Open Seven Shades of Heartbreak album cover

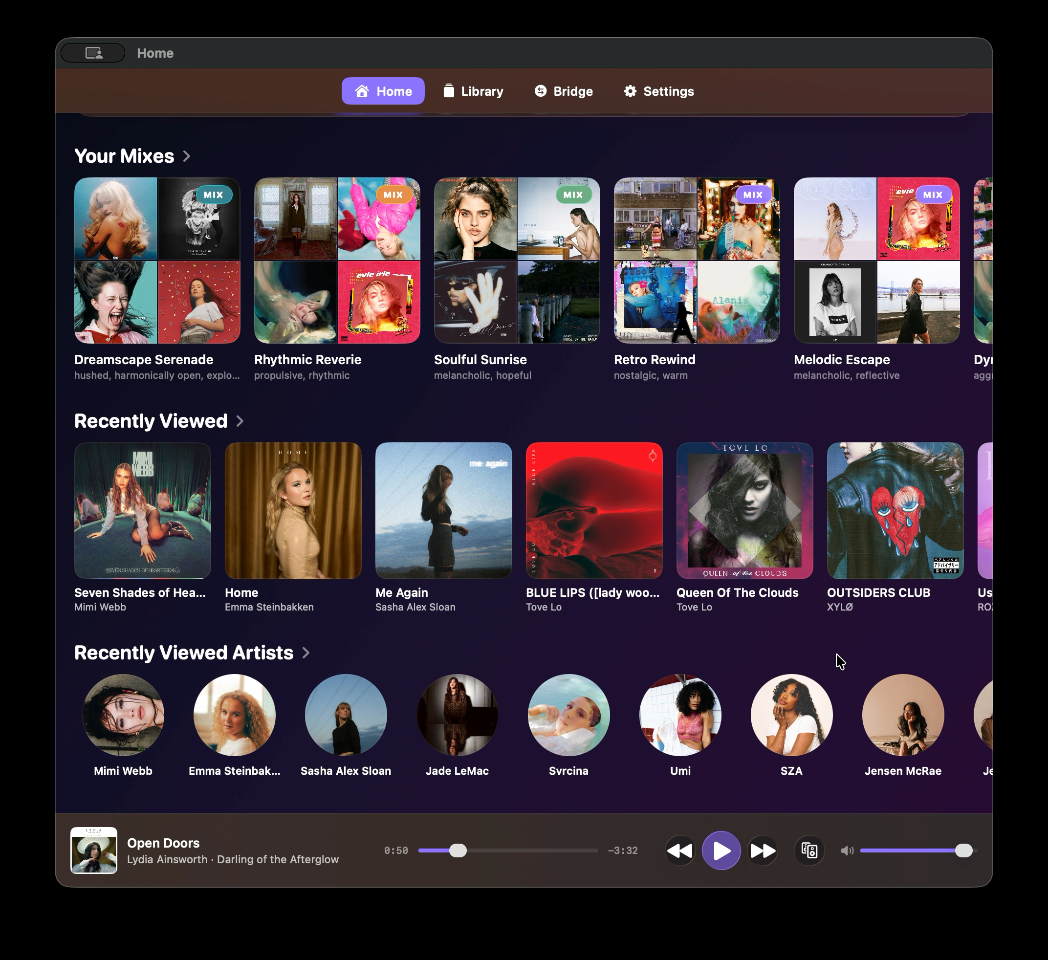click(142, 510)
